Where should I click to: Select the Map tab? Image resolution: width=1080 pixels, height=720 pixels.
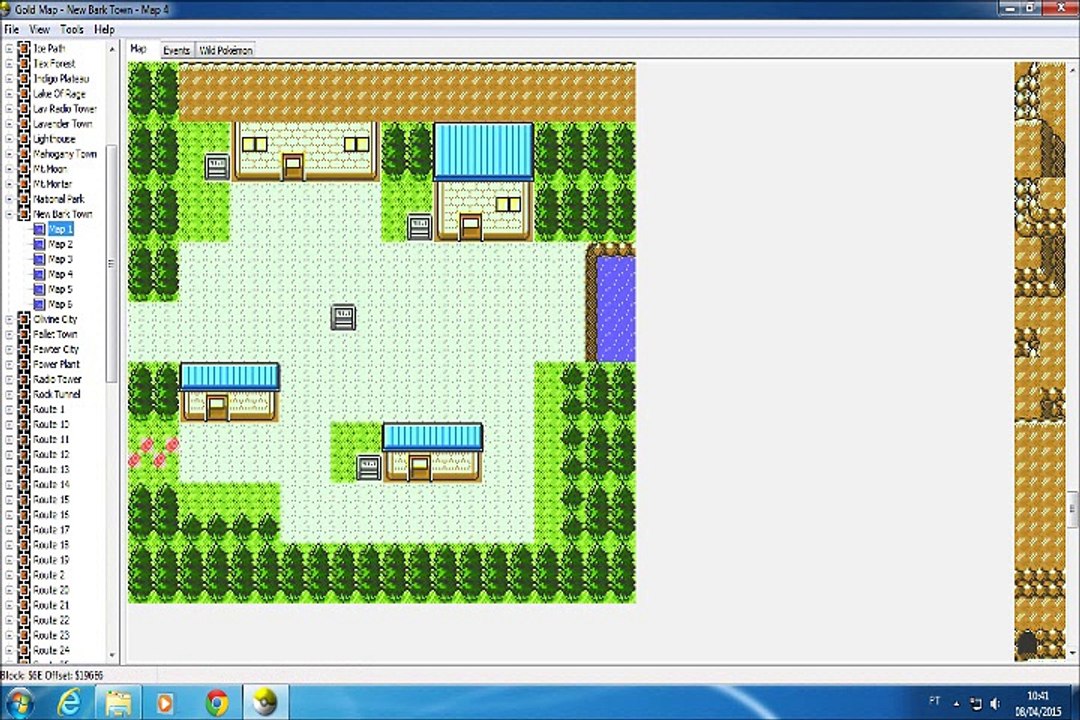tap(138, 49)
